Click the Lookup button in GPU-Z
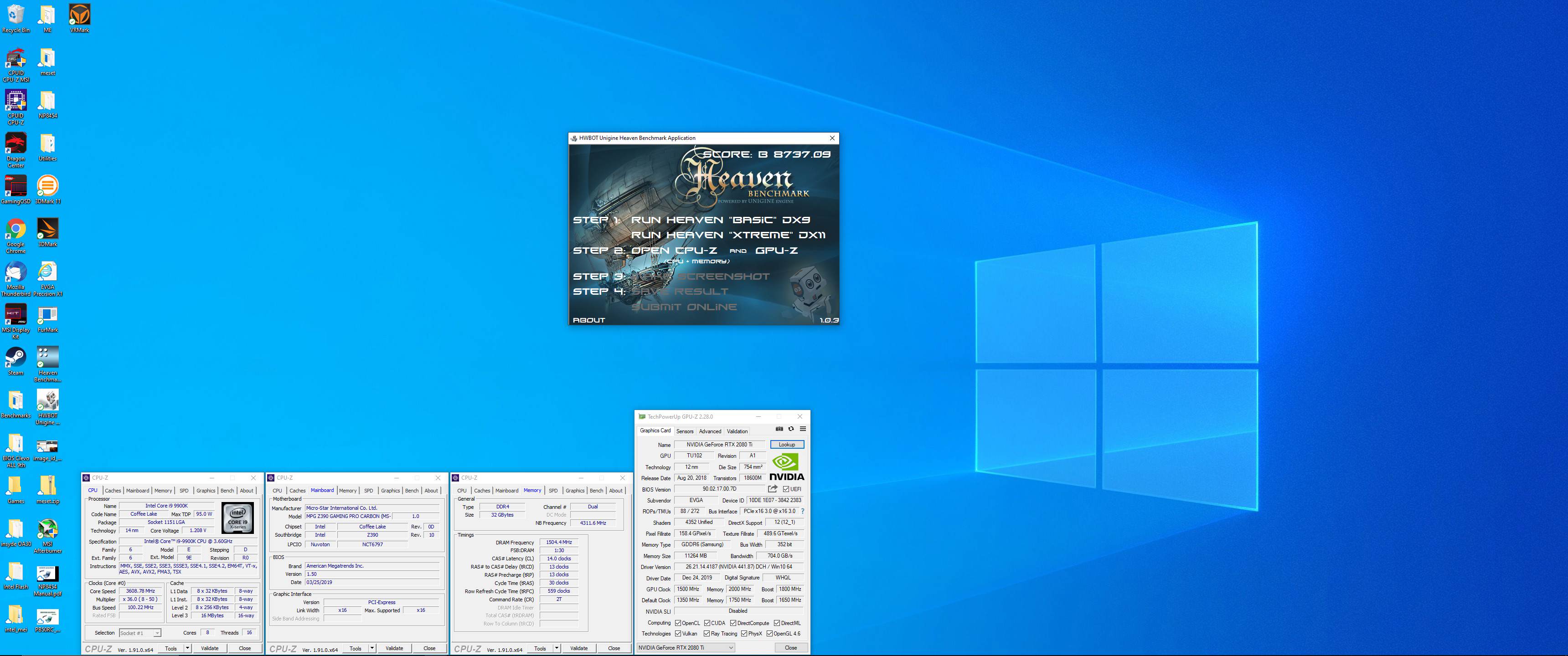The height and width of the screenshot is (656, 1568). [x=786, y=444]
